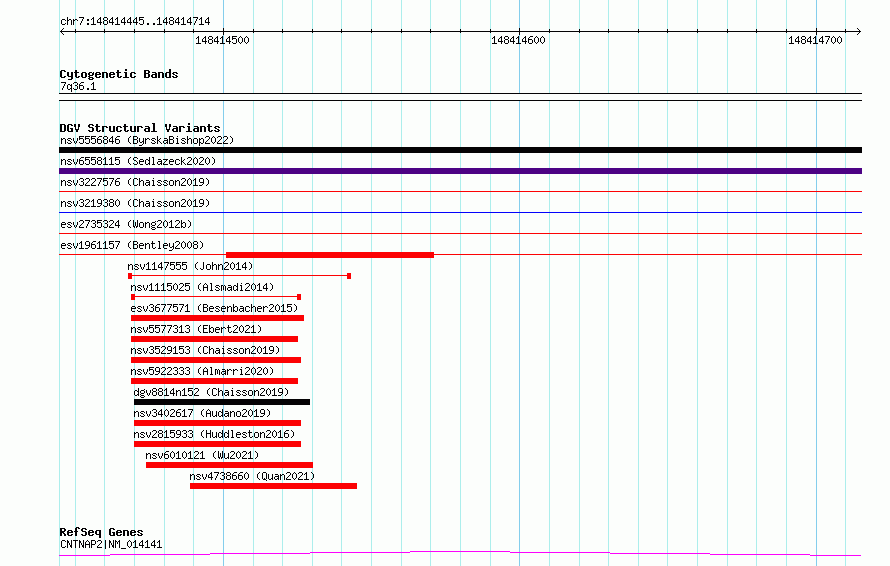Open the esv1961157 (Bentley2008) label
This screenshot has width=890, height=566.
pyautogui.click(x=132, y=245)
